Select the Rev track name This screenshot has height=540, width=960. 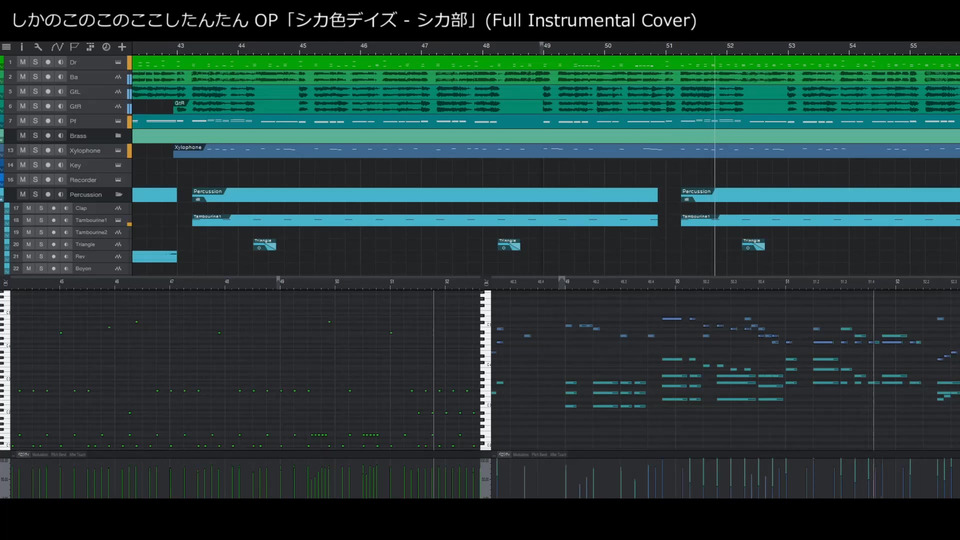pos(80,257)
